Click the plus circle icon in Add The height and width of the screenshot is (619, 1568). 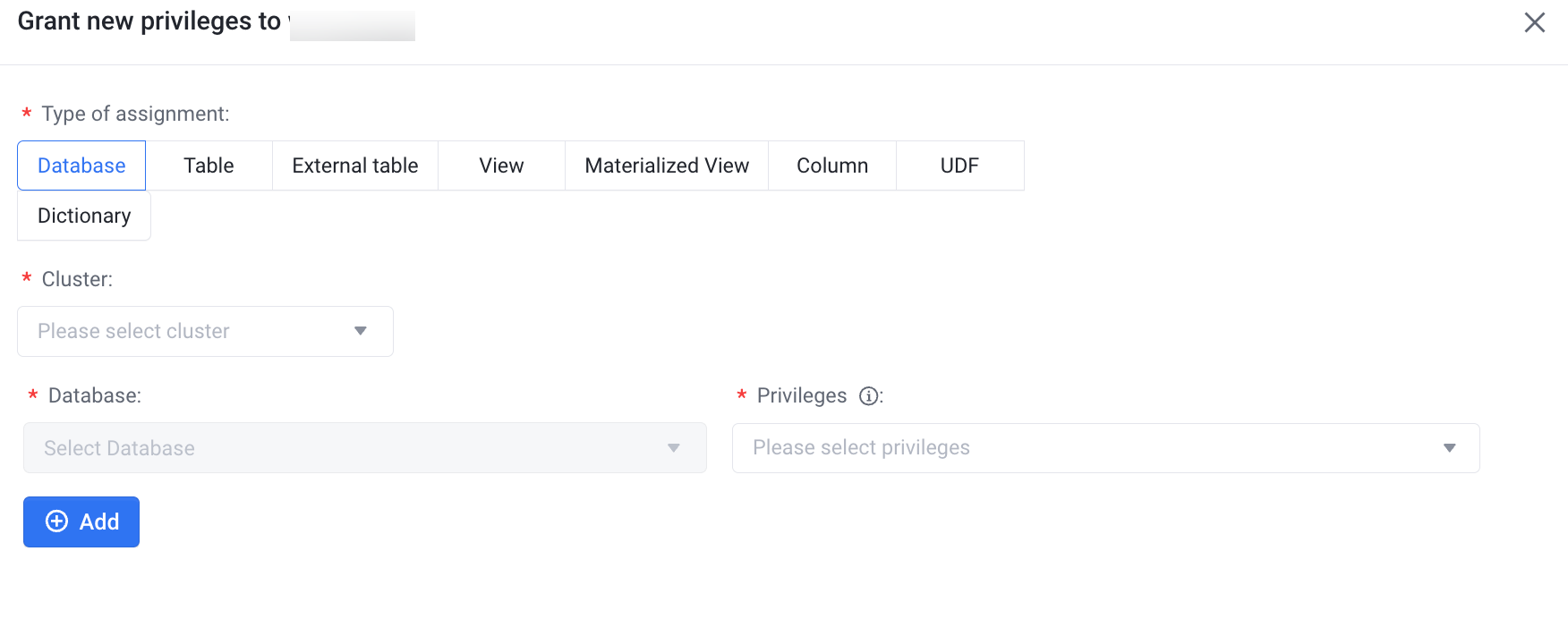(x=56, y=521)
